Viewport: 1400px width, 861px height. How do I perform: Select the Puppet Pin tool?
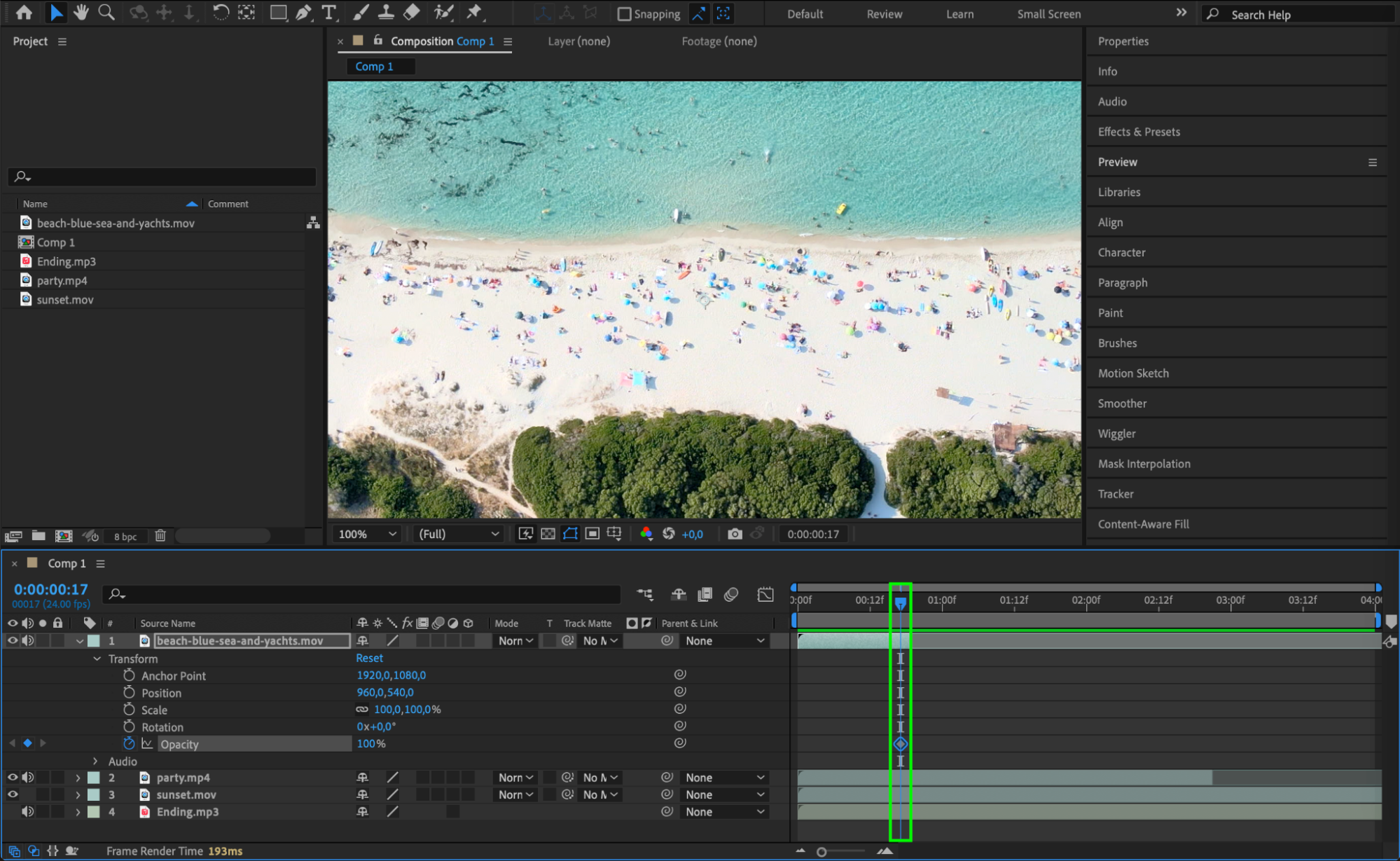tap(474, 12)
